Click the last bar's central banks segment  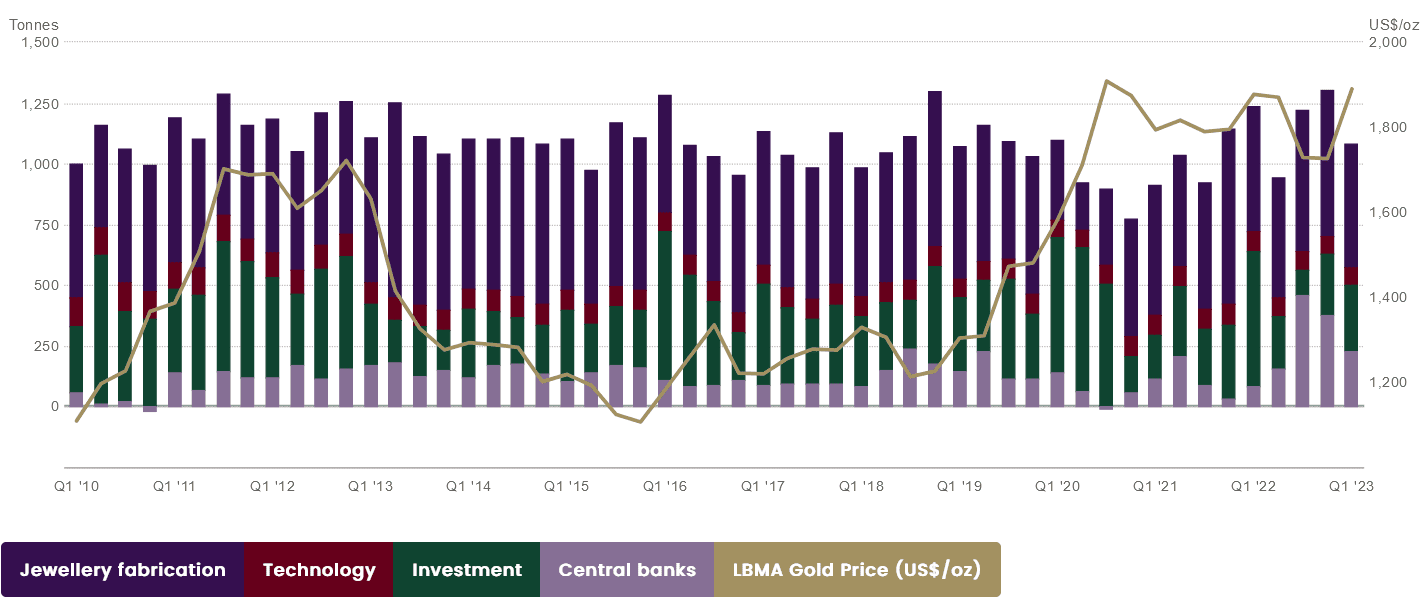[1352, 378]
